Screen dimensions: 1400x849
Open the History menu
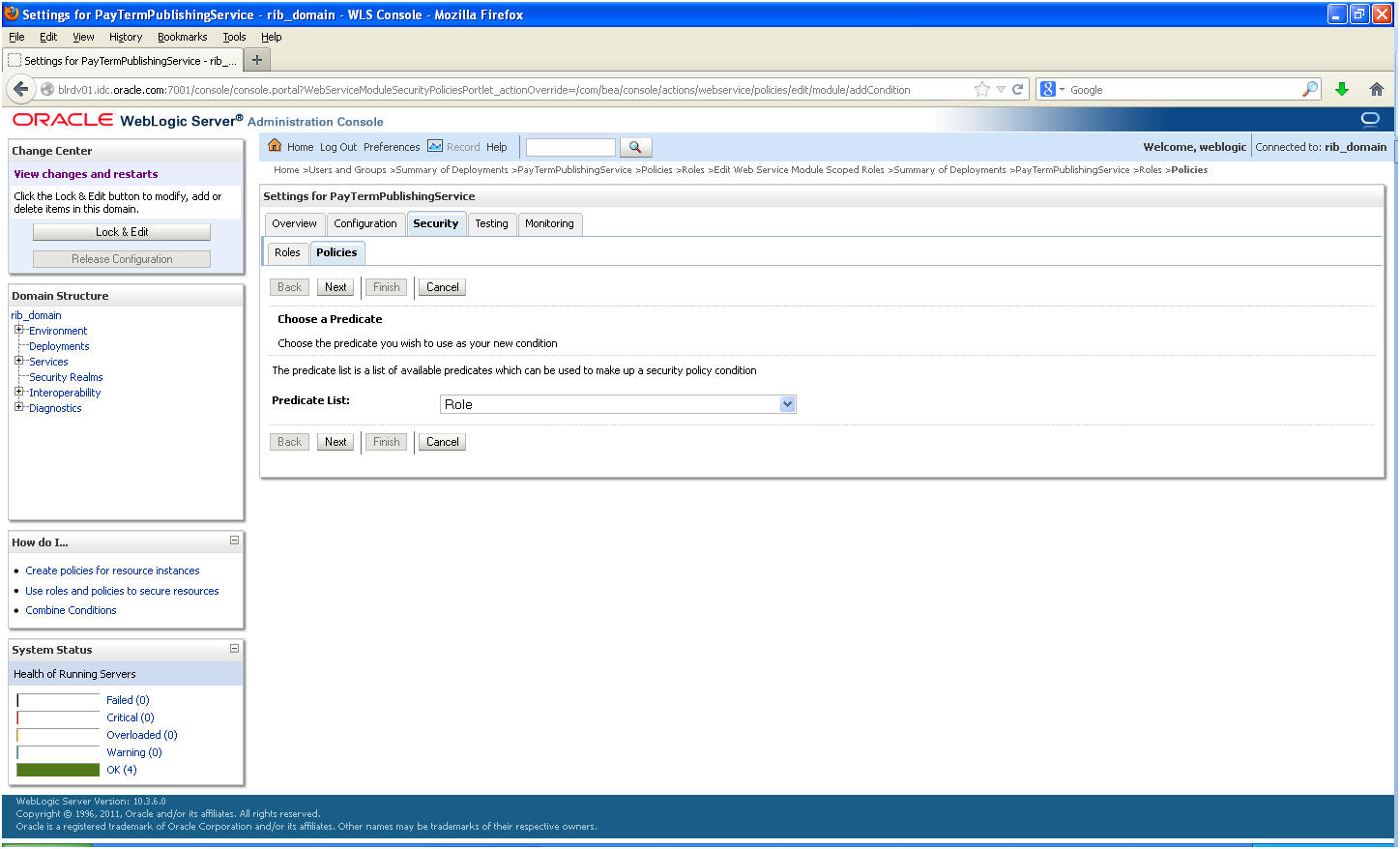pyautogui.click(x=126, y=37)
